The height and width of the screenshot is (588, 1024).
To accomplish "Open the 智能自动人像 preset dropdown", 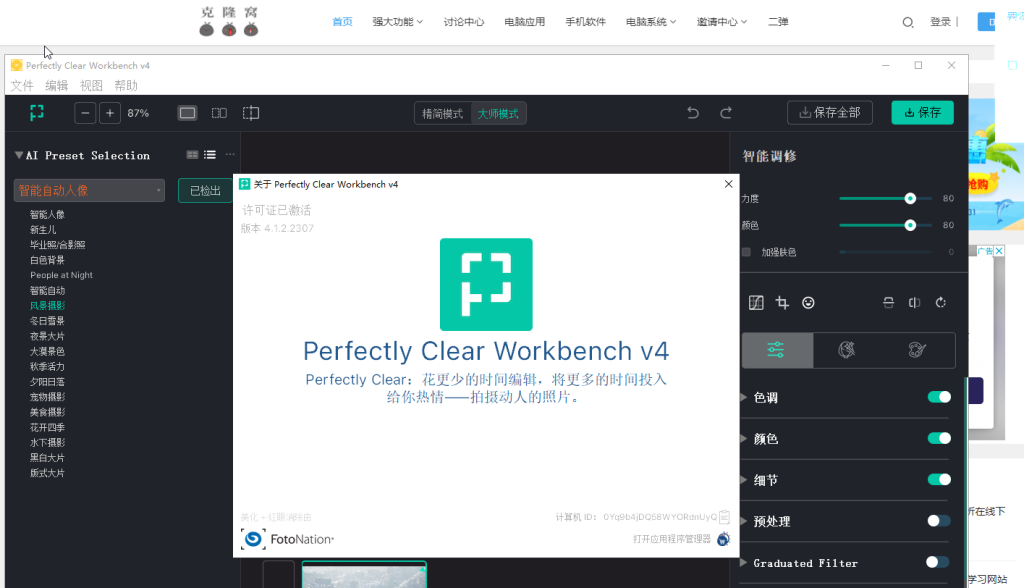I will [89, 190].
